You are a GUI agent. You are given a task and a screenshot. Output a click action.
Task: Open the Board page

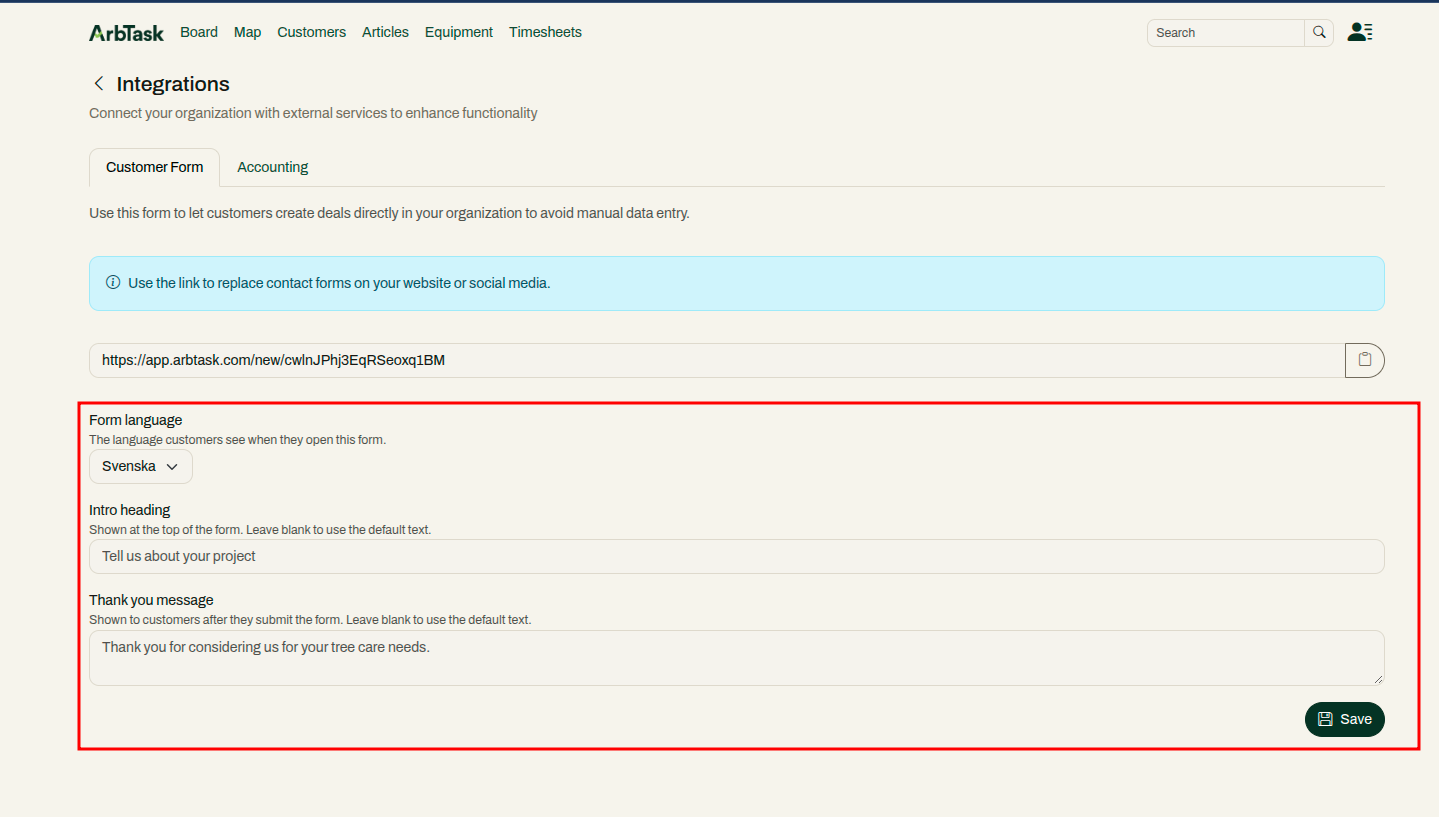coord(199,32)
